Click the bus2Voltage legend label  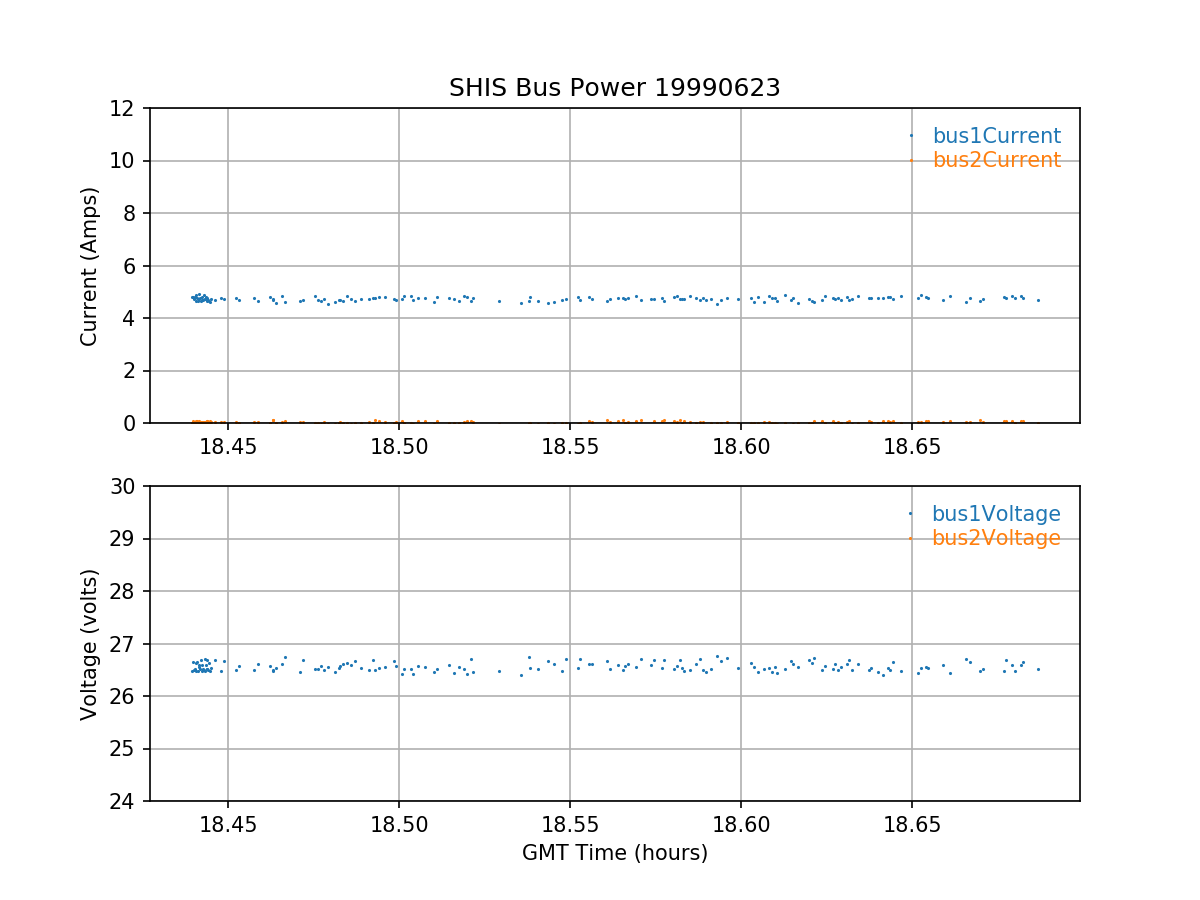(x=996, y=538)
